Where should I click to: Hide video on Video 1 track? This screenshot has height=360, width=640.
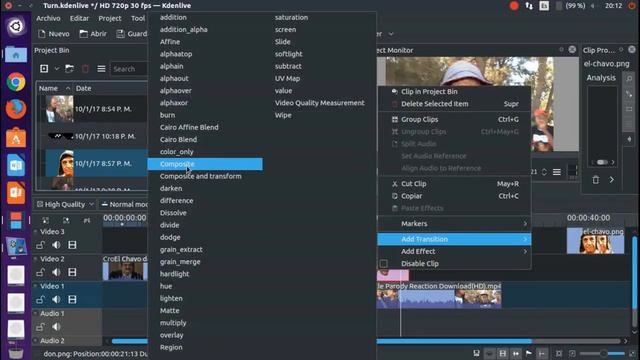click(72, 300)
